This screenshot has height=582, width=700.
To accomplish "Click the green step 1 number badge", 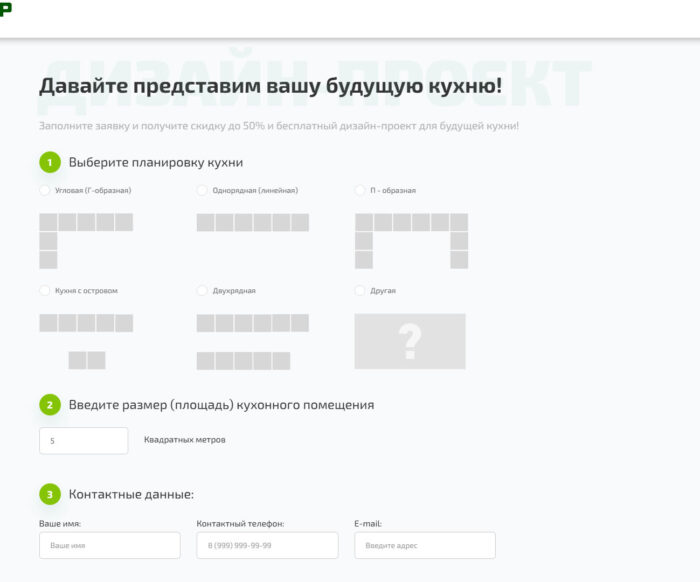I will tap(50, 162).
